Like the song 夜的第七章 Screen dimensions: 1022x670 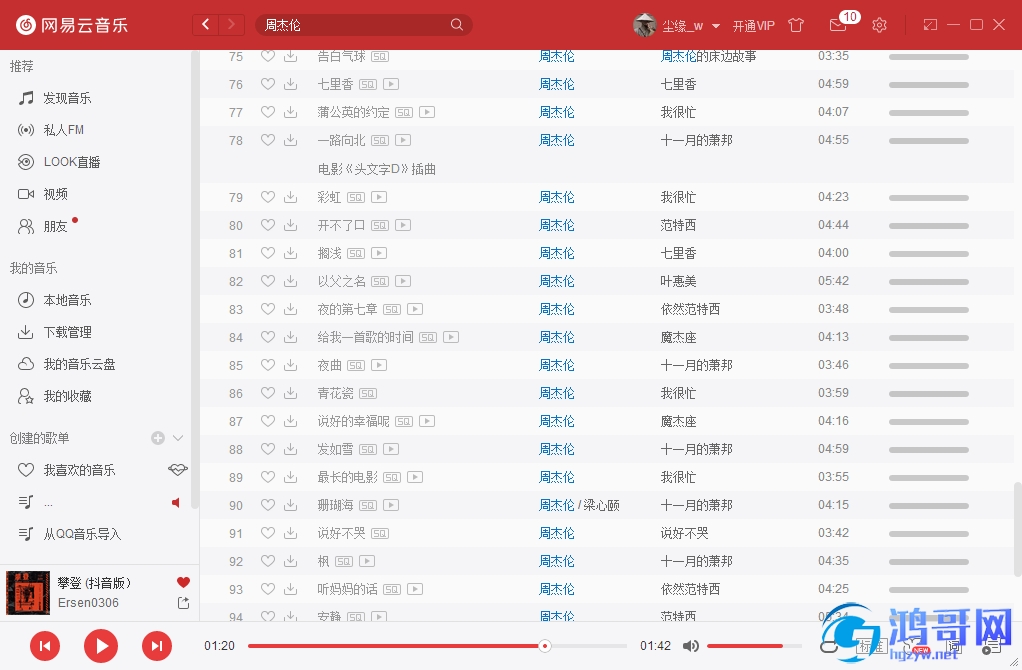click(267, 309)
